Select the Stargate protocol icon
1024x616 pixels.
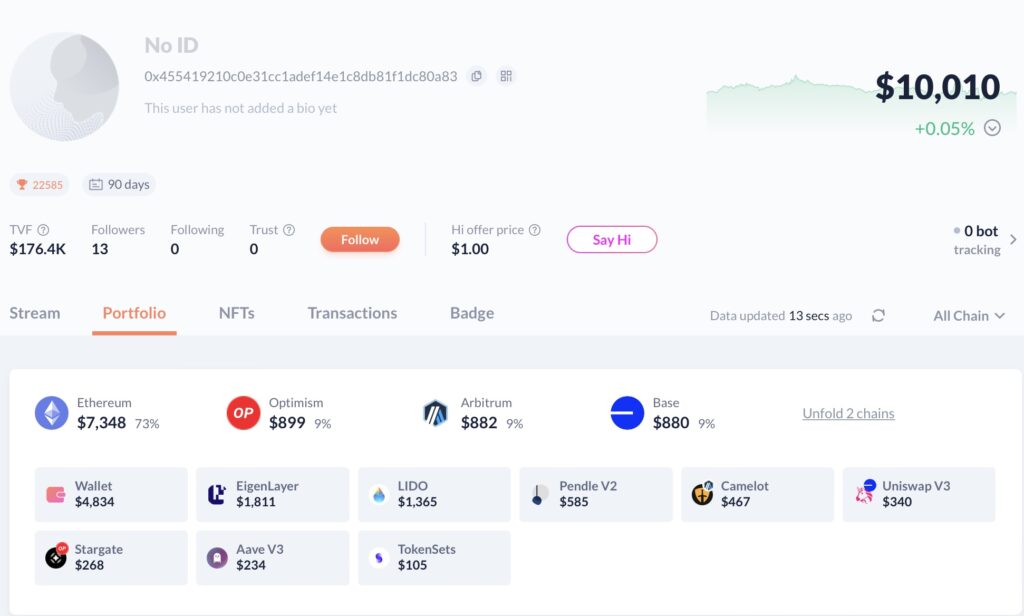(x=57, y=557)
